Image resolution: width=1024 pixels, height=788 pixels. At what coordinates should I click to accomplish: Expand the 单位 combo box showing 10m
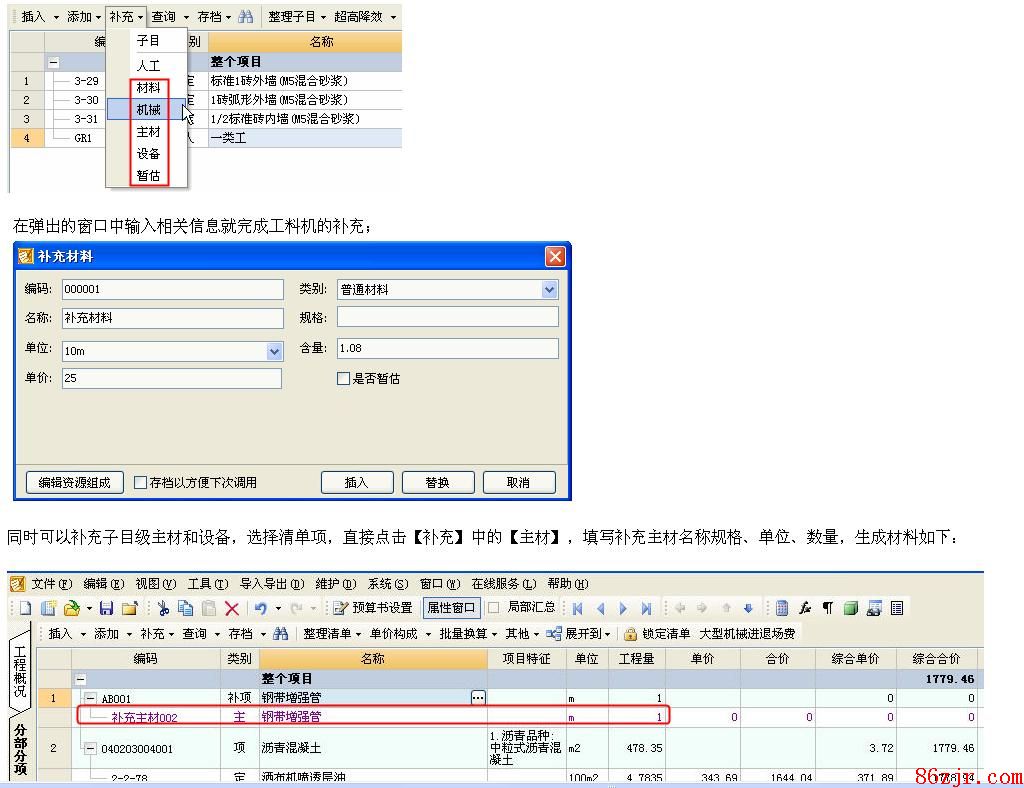point(274,352)
